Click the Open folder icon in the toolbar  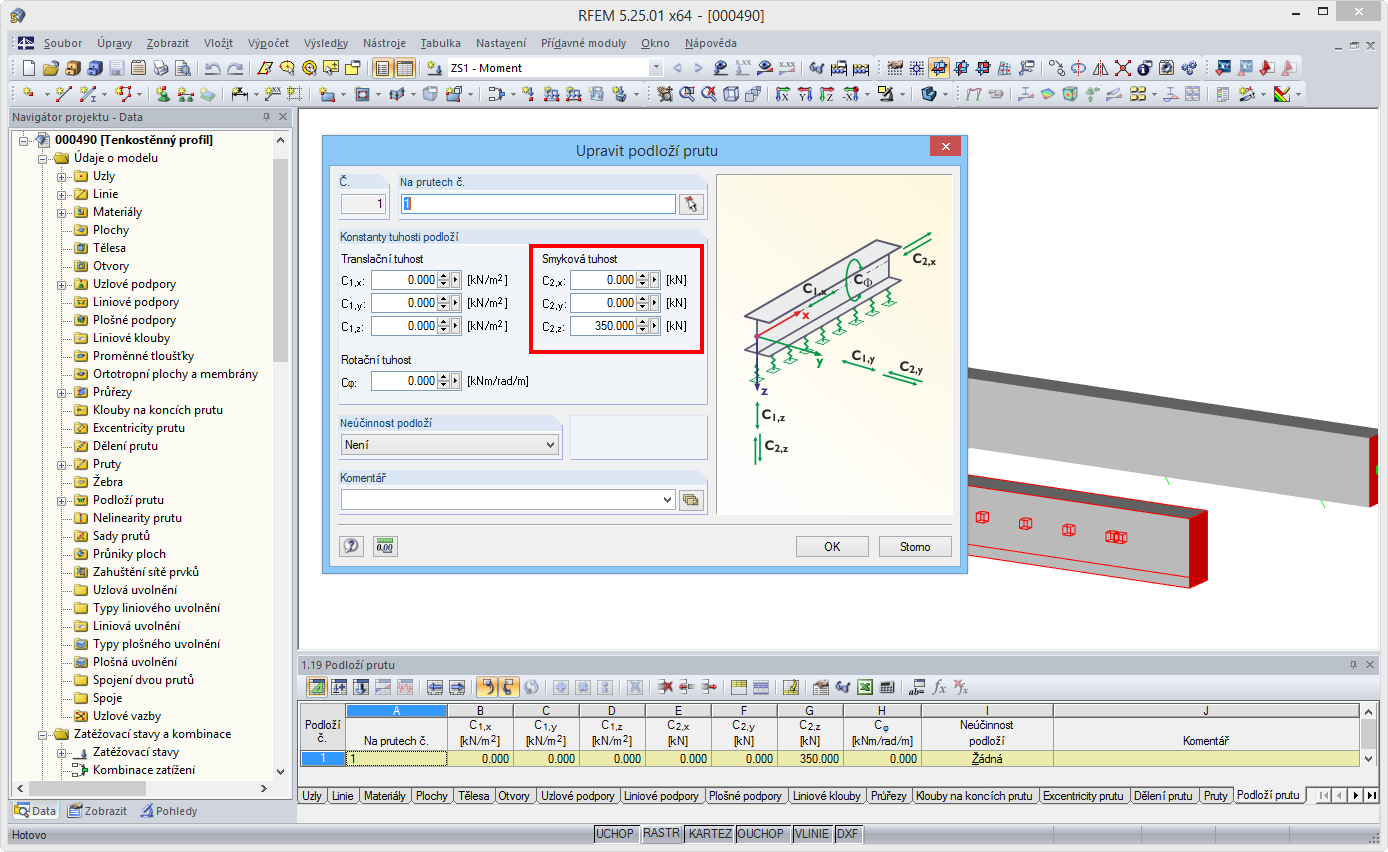50,68
